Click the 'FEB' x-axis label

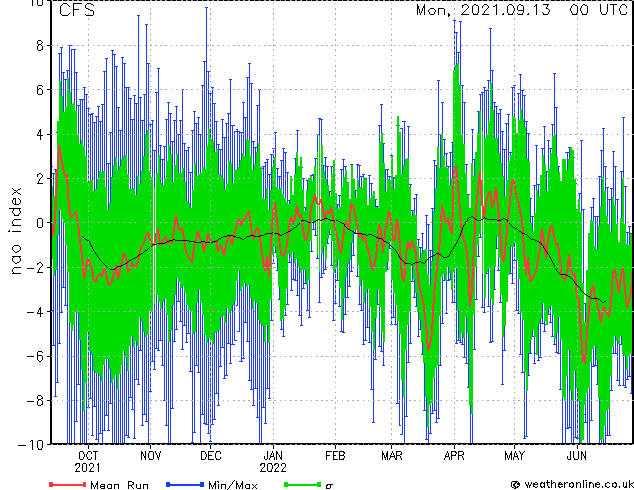coord(335,456)
